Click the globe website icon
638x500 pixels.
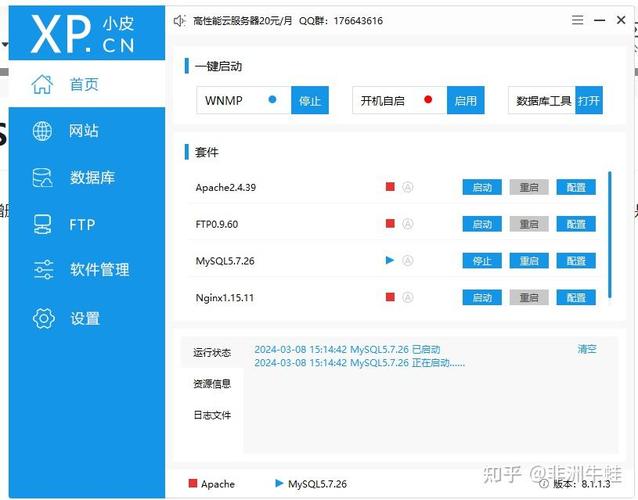[x=42, y=131]
